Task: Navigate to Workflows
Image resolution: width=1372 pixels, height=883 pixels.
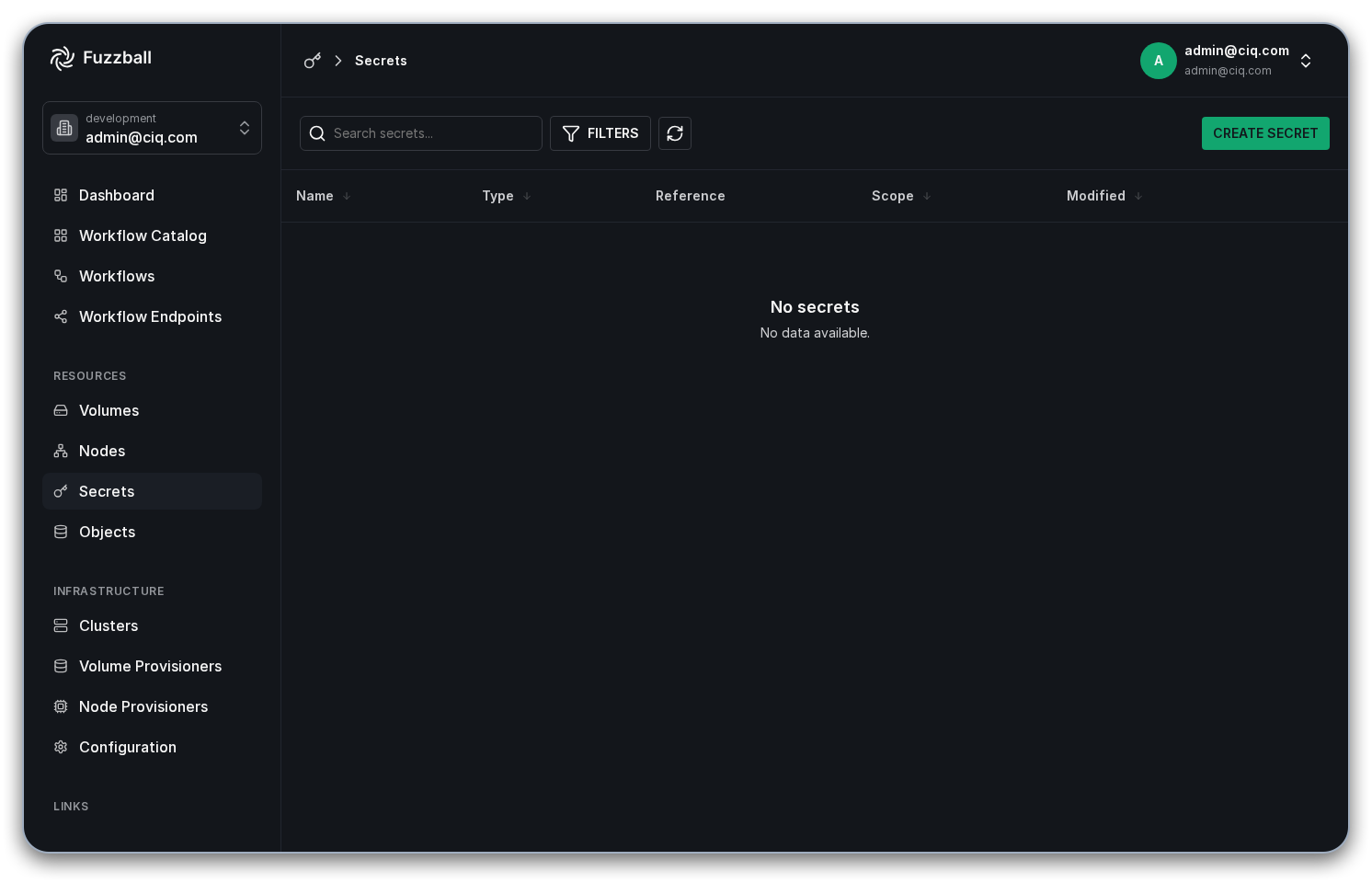Action: [152, 276]
